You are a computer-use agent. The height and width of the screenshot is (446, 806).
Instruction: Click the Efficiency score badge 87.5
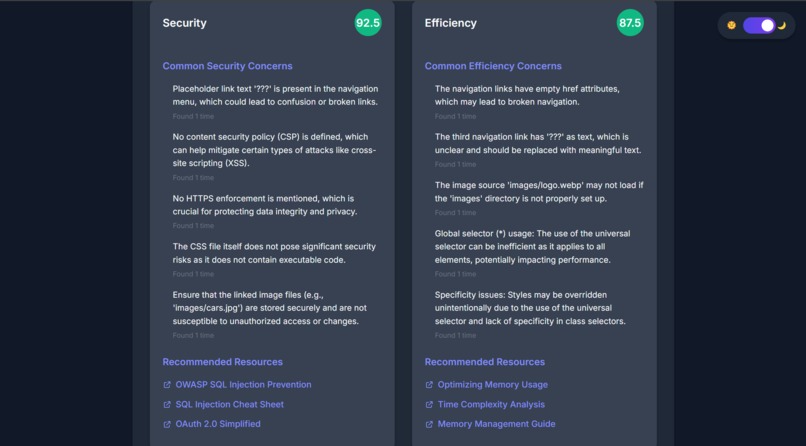tap(630, 23)
